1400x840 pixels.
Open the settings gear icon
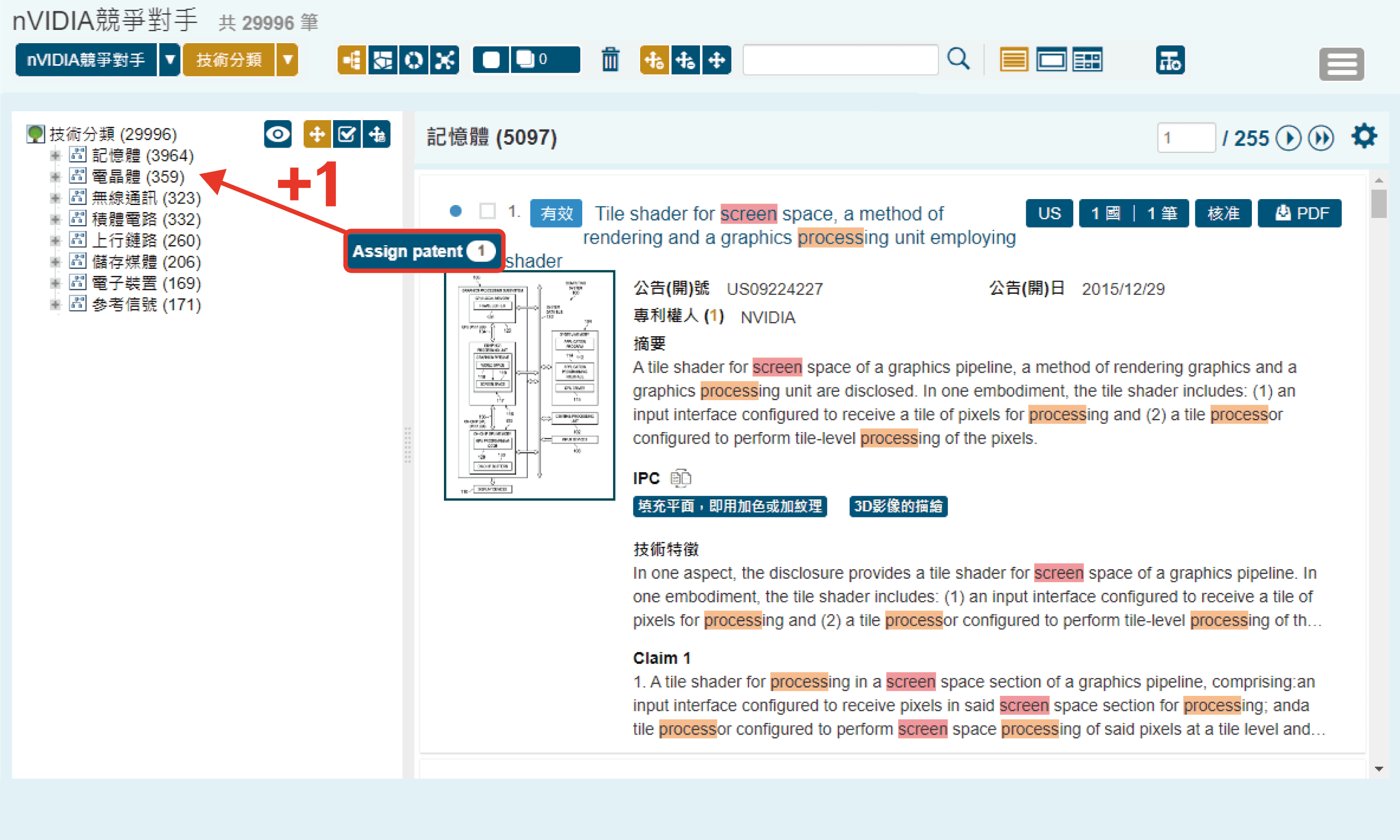pyautogui.click(x=1363, y=137)
